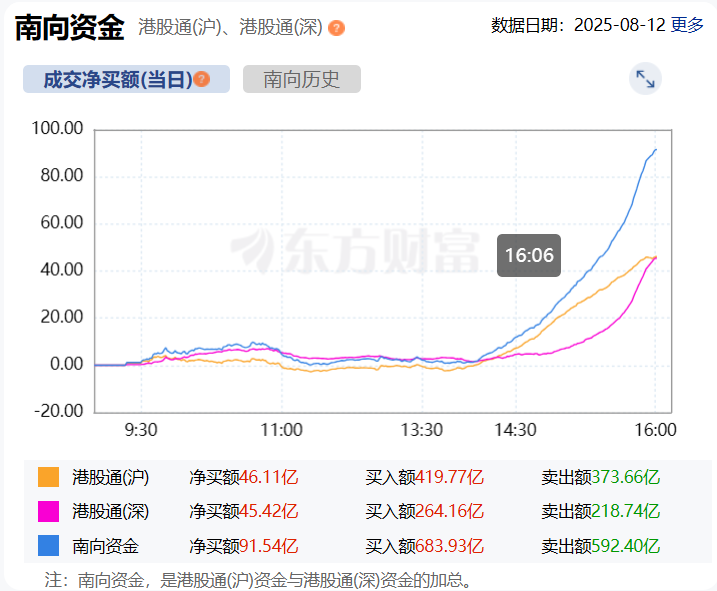Switch to the 南向历史 tab
Image resolution: width=717 pixels, height=591 pixels.
[x=302, y=79]
